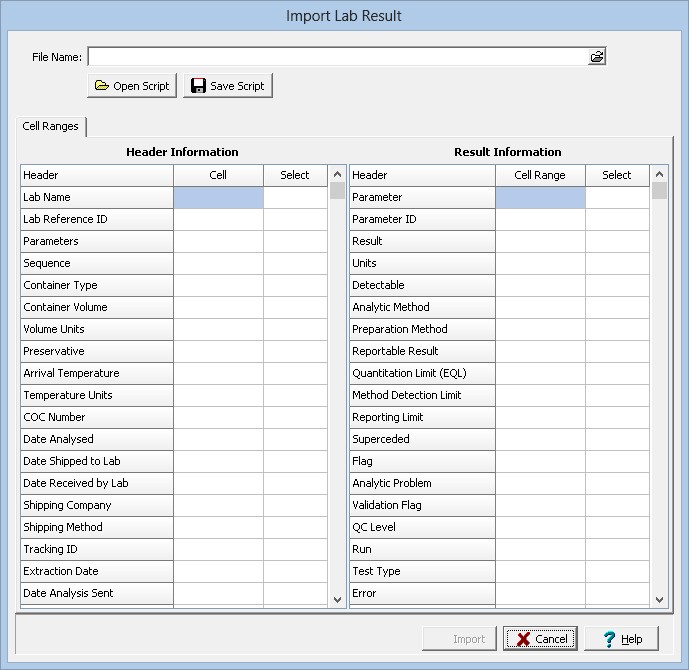Image resolution: width=689 pixels, height=670 pixels.
Task: Open Help for this dialog
Action: point(622,639)
